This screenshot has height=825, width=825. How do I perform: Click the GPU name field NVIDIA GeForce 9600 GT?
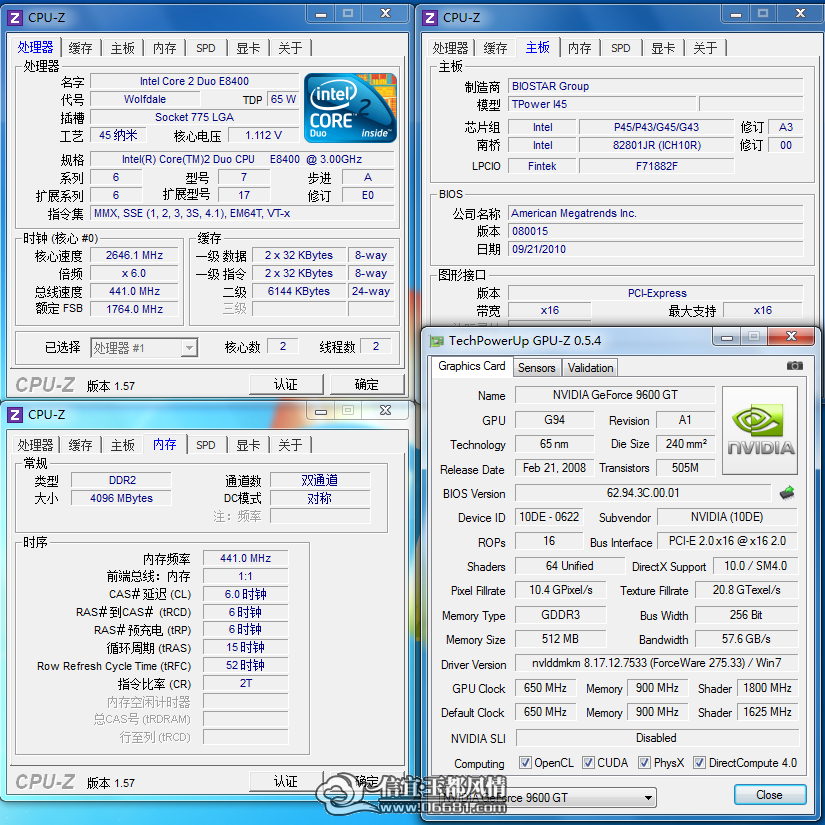(x=615, y=395)
